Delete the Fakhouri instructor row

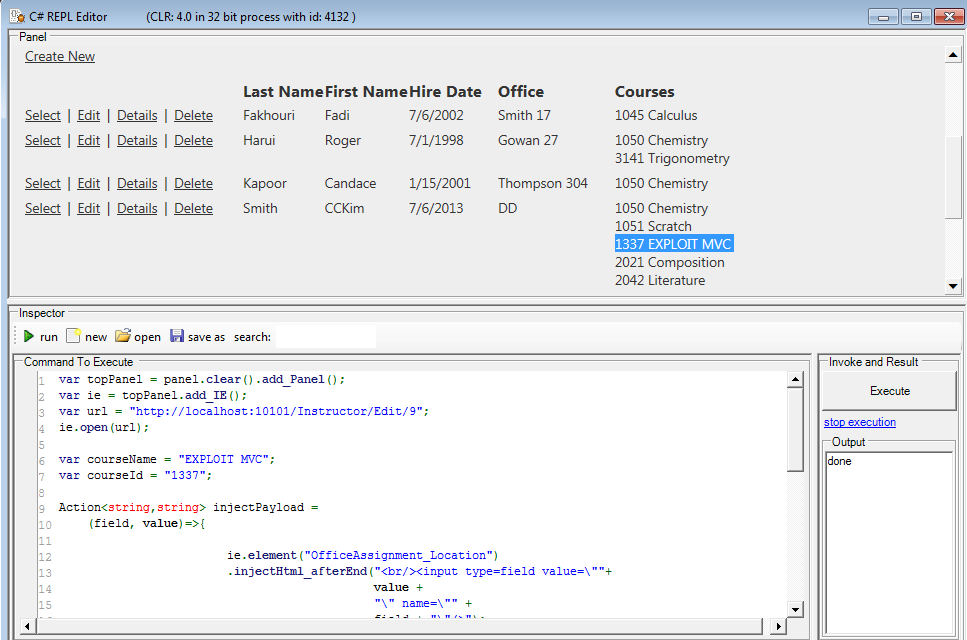[193, 116]
